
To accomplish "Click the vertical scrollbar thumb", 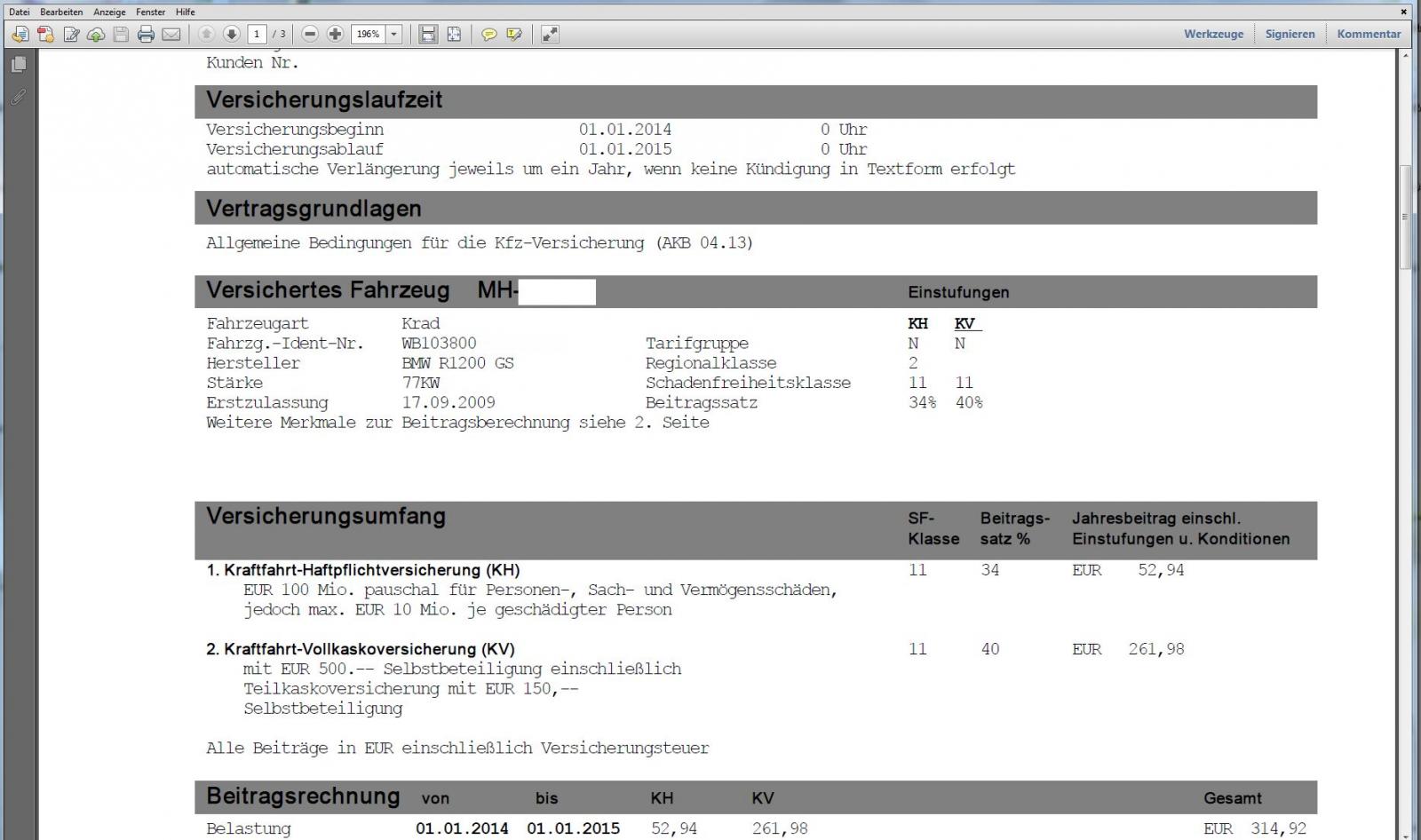I will (x=1405, y=218).
